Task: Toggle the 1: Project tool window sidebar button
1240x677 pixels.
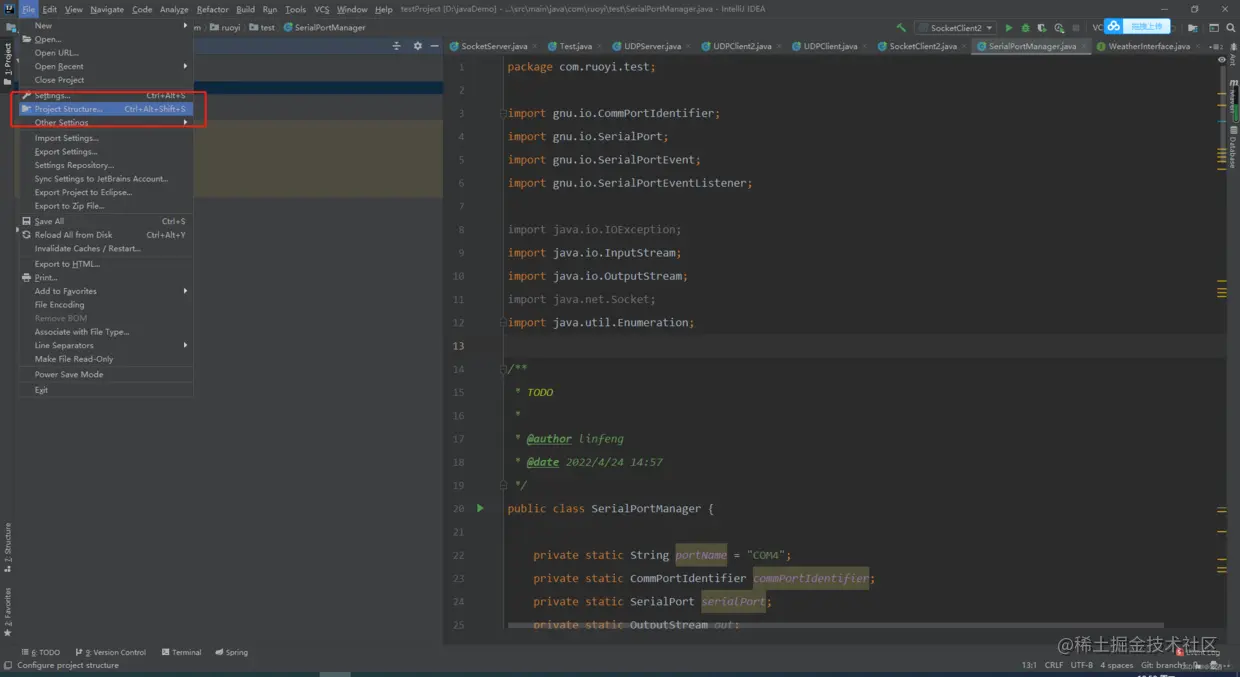Action: pos(8,62)
